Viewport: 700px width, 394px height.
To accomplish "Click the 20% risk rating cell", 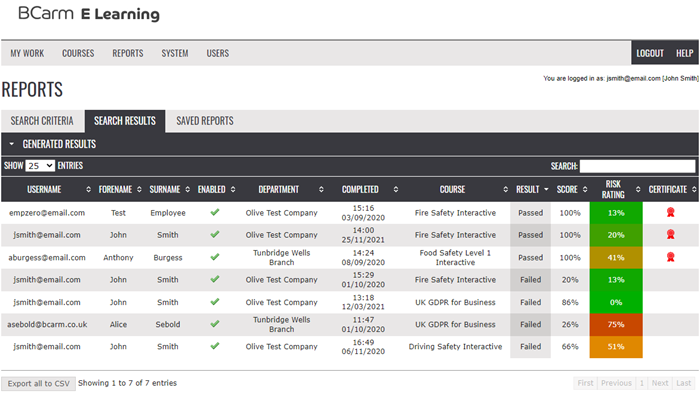I will click(616, 235).
